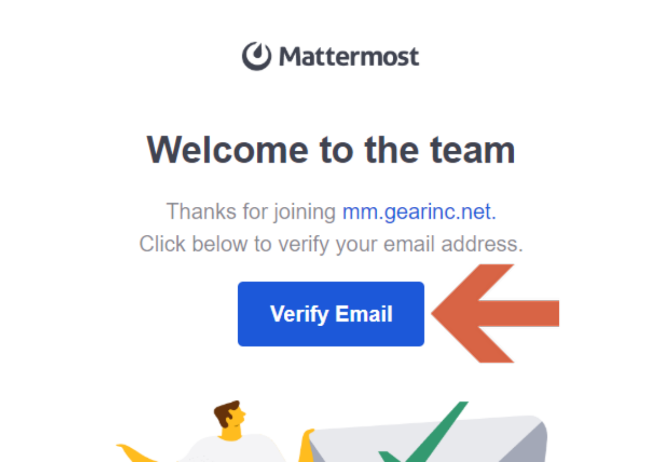Viewport: 671px width, 467px height.
Task: Click the Verify Email button
Action: pyautogui.click(x=331, y=314)
